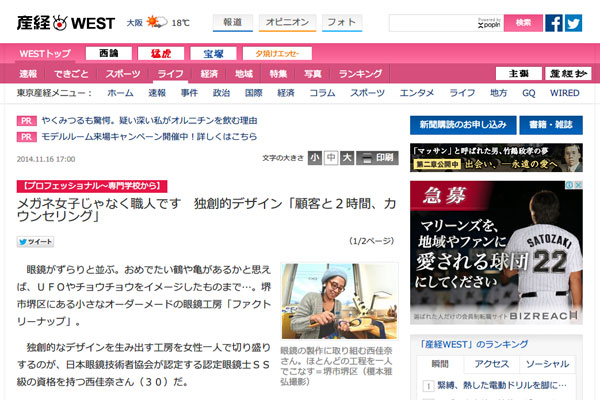Open ライフ in the pink menu
This screenshot has width=600, height=400.
tap(170, 74)
